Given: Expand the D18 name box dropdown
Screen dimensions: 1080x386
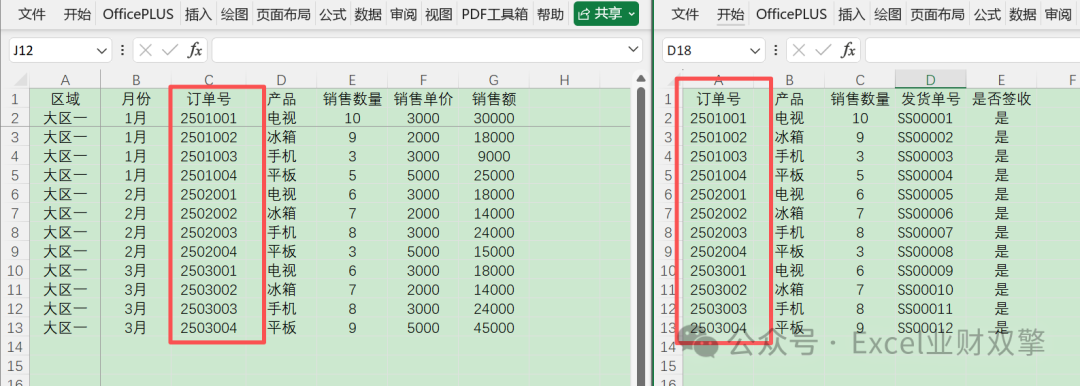Looking at the screenshot, I should 755,50.
